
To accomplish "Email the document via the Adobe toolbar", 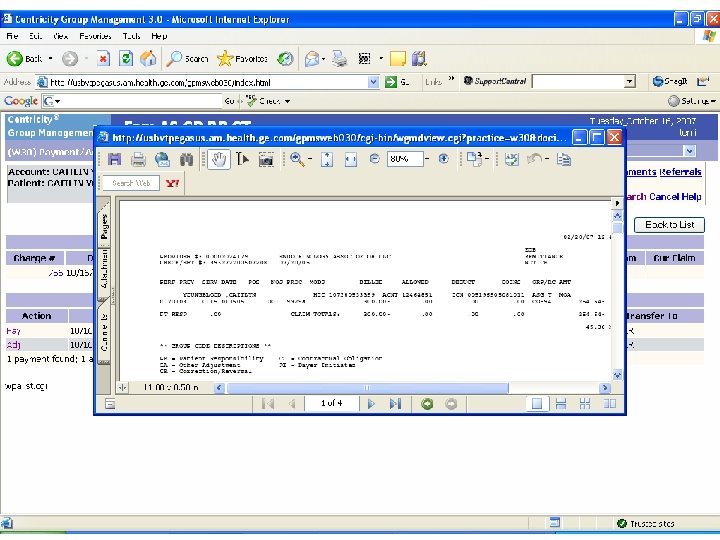I will (x=162, y=159).
